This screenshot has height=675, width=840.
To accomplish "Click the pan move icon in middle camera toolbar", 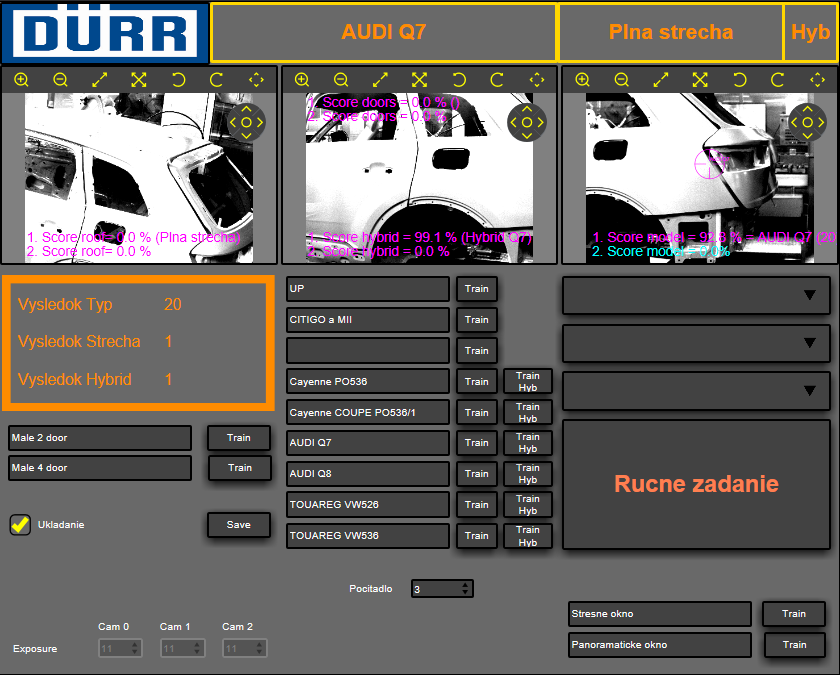I will [x=537, y=80].
